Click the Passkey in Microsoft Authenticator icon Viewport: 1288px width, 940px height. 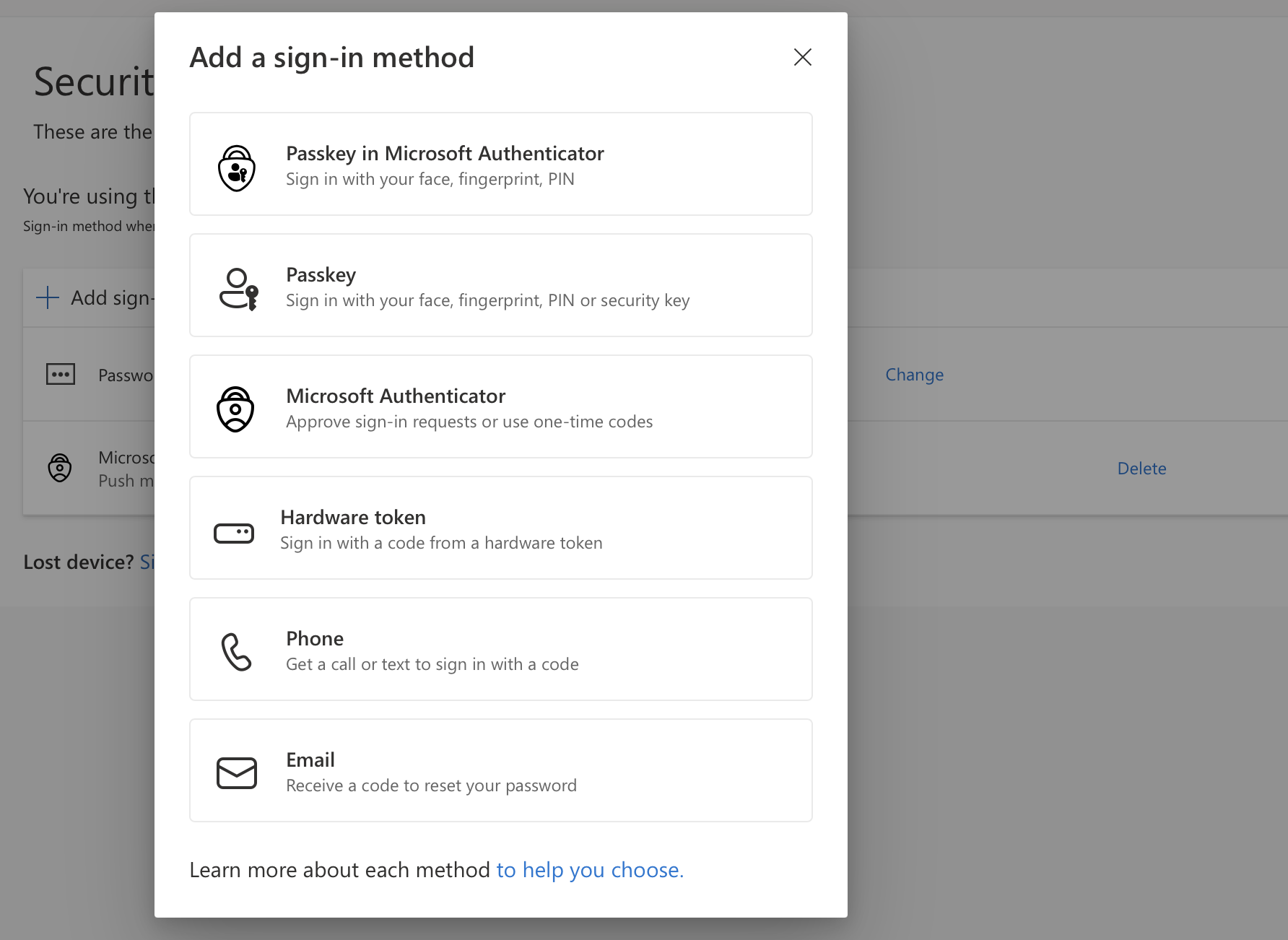pos(237,167)
